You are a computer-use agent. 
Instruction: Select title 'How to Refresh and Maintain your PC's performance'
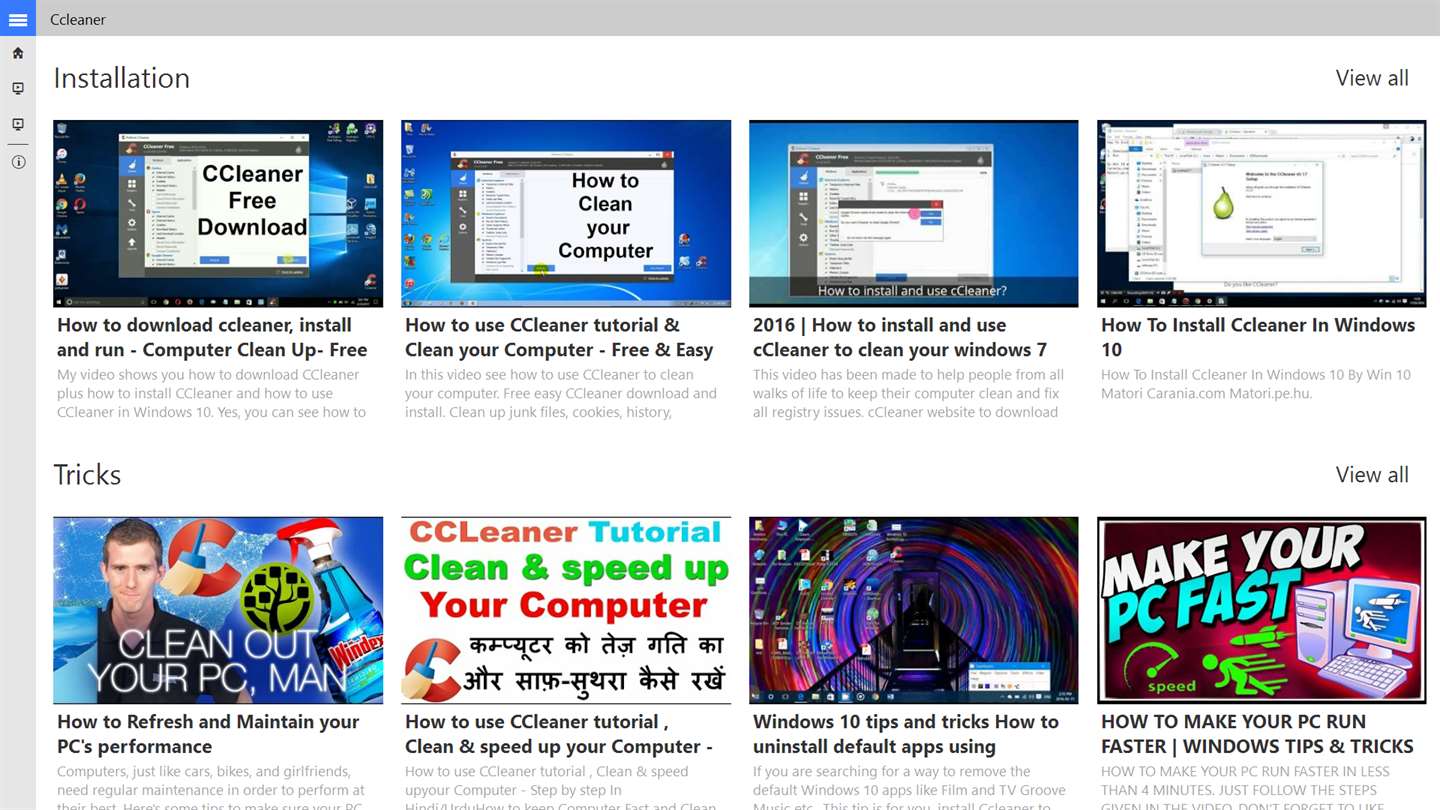tap(208, 734)
